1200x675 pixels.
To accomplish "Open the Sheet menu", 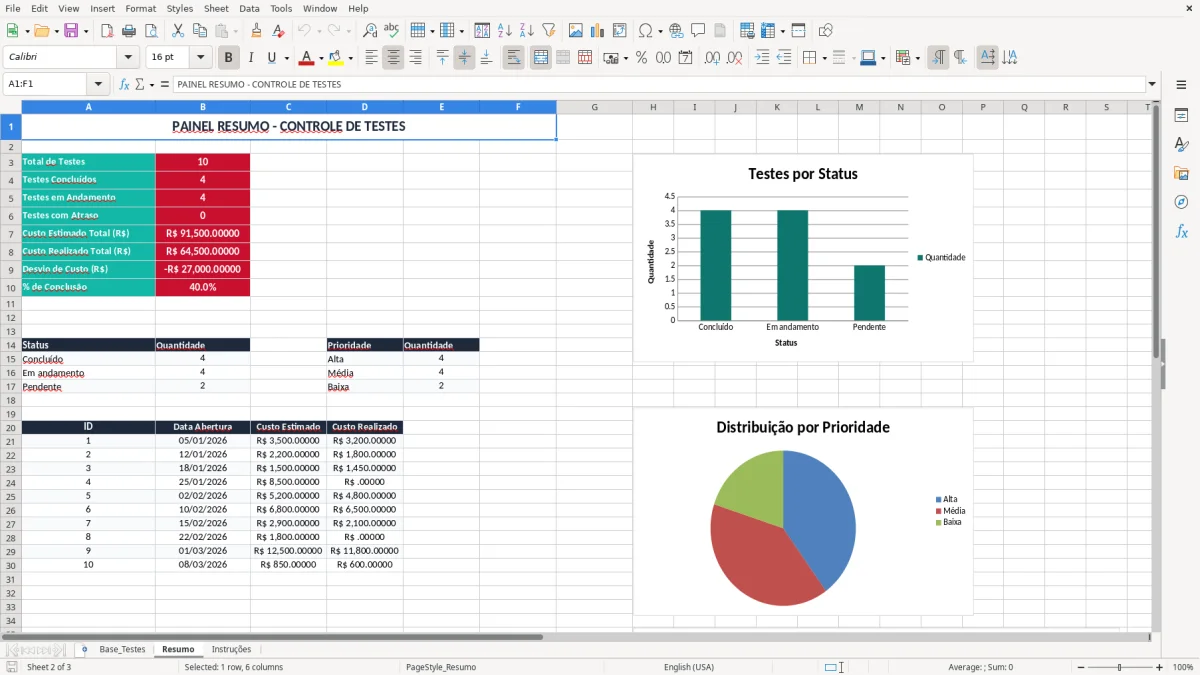I will 216,8.
